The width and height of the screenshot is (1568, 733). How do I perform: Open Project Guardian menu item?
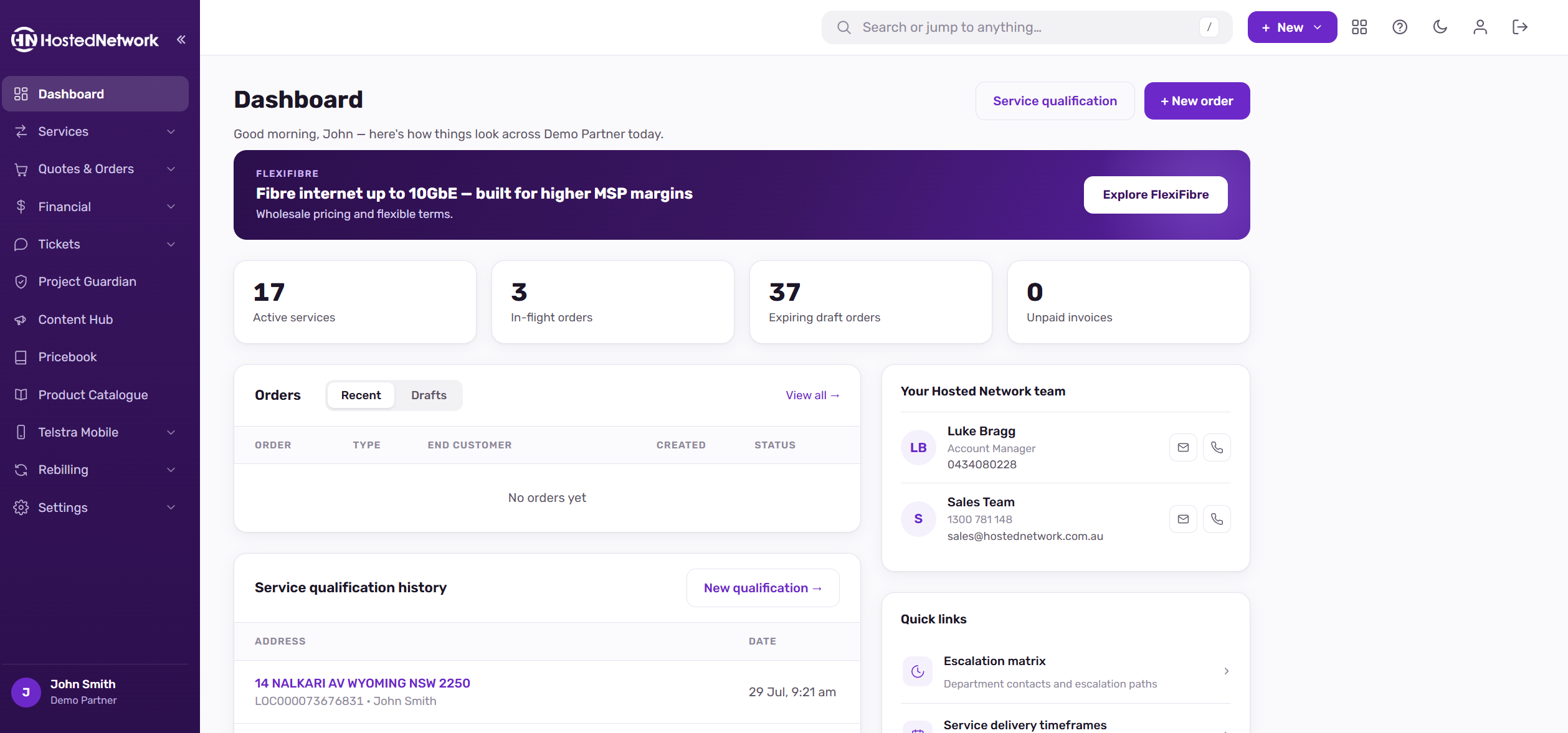95,281
